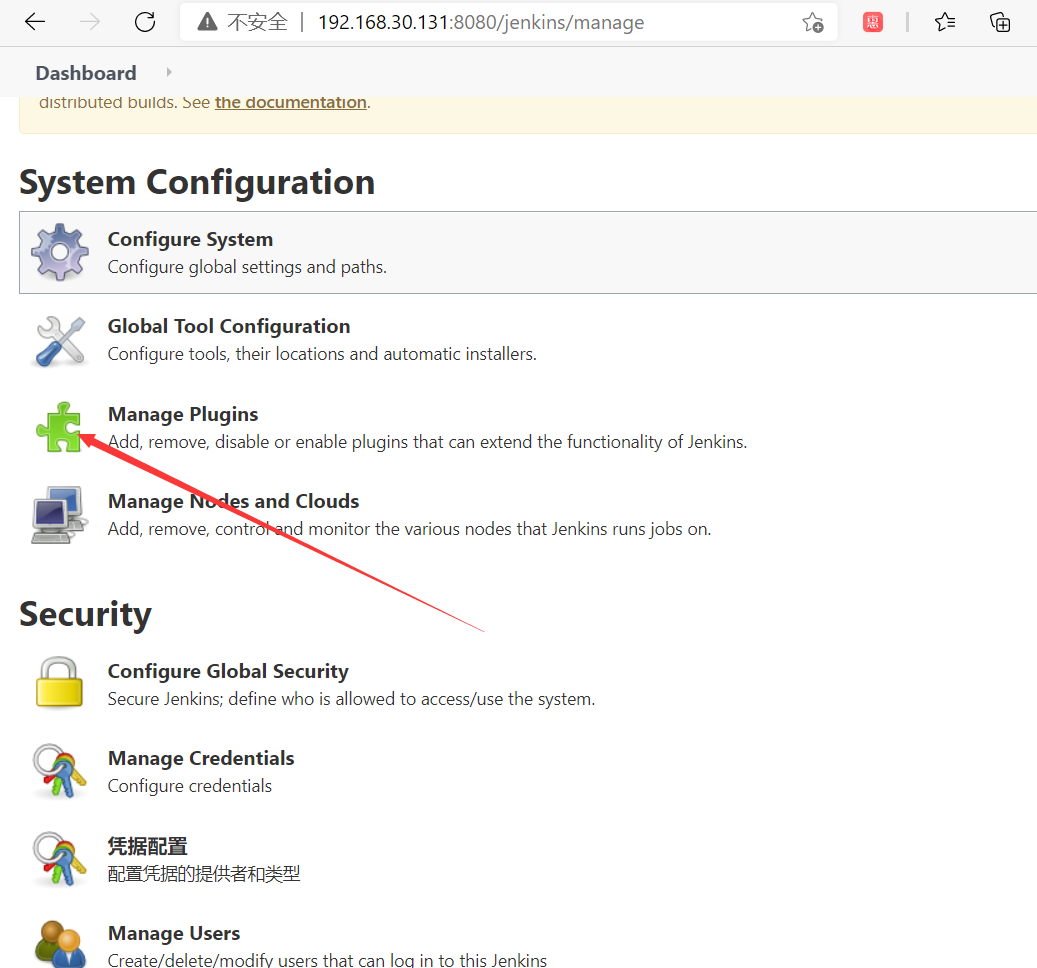
Task: Click the Global Tool Configuration wrench icon
Action: click(60, 341)
